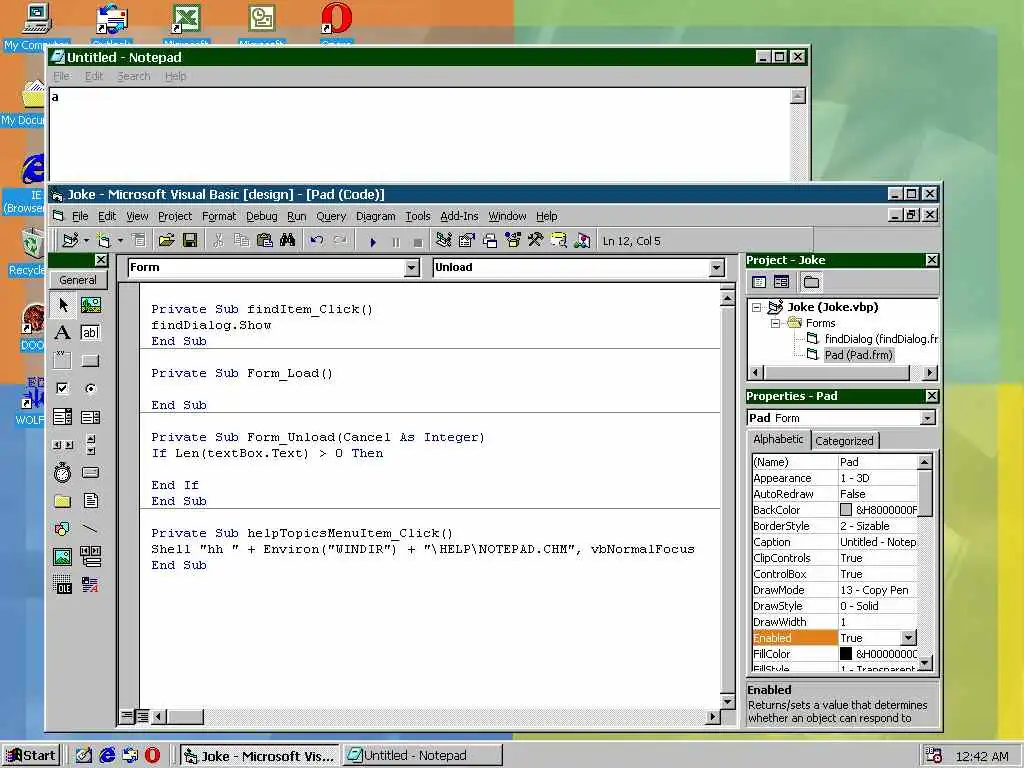Switch to Full Module View button

(x=142, y=716)
